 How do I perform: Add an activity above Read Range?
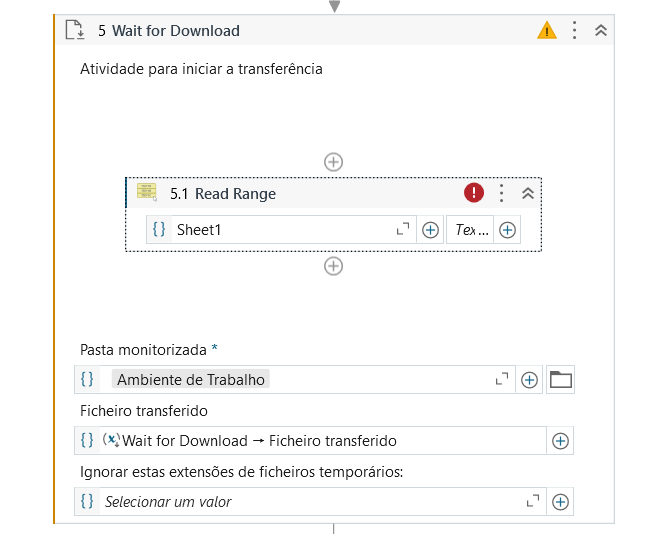(x=334, y=161)
